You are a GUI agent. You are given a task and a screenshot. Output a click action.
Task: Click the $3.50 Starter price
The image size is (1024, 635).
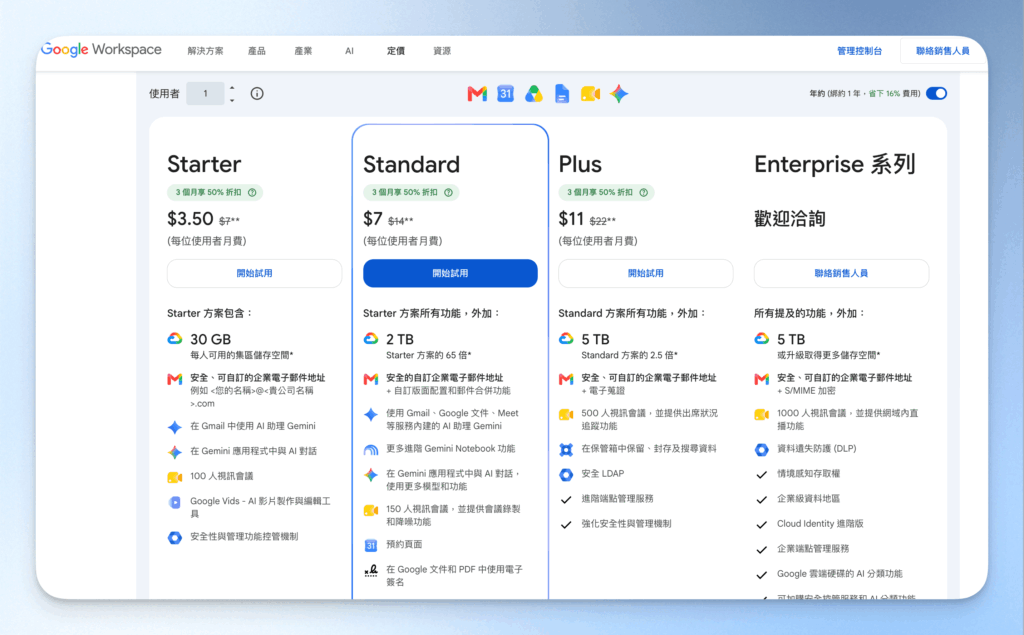[190, 218]
